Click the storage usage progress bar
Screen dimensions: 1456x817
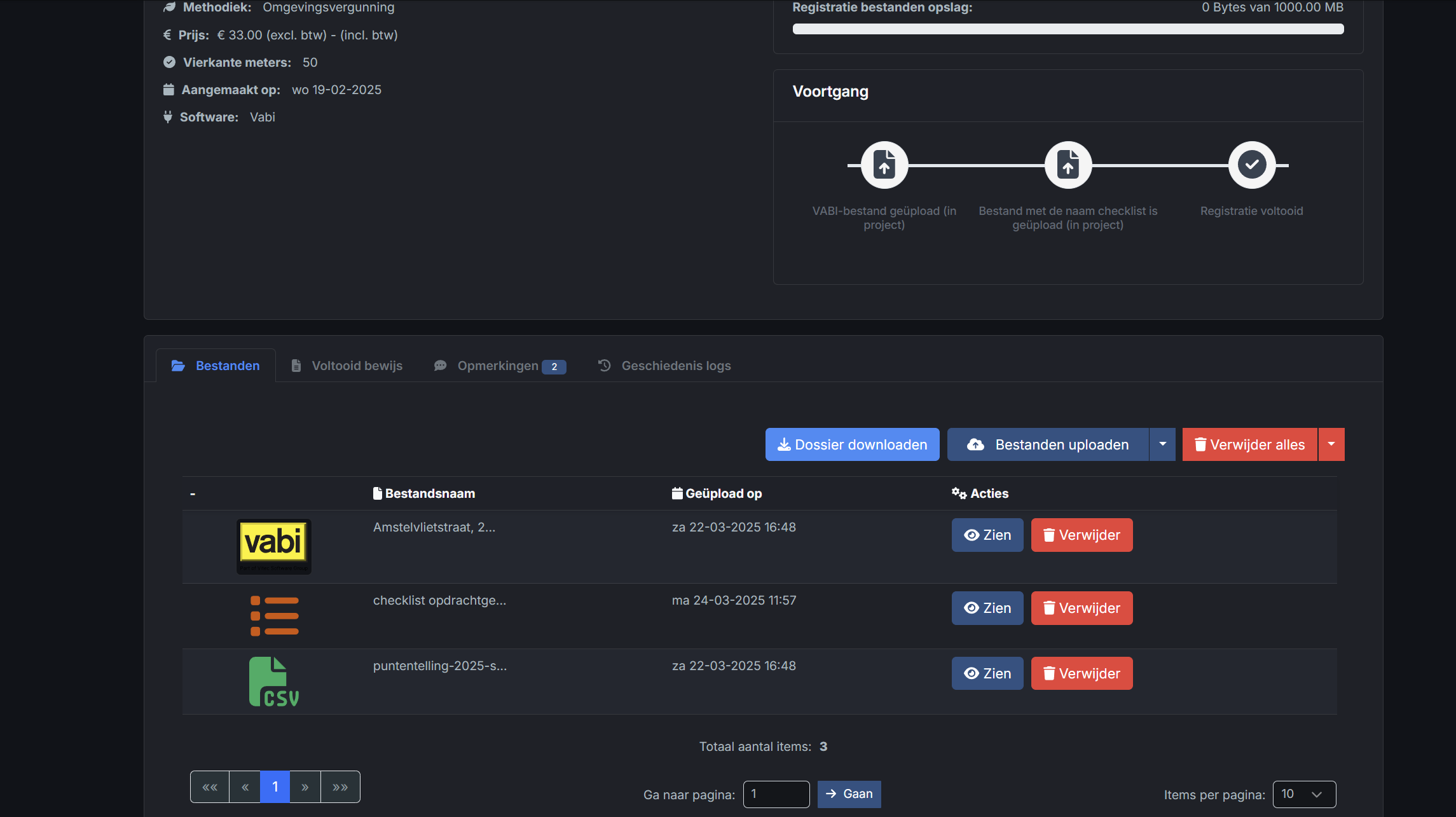(1068, 29)
